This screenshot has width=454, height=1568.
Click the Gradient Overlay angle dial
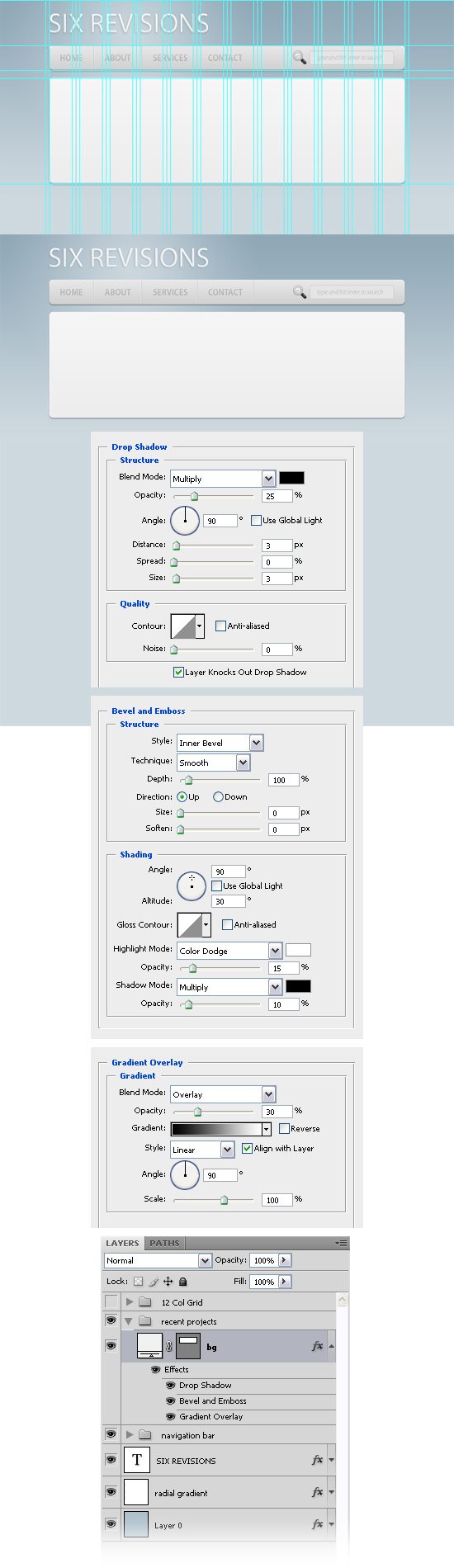[x=185, y=1174]
